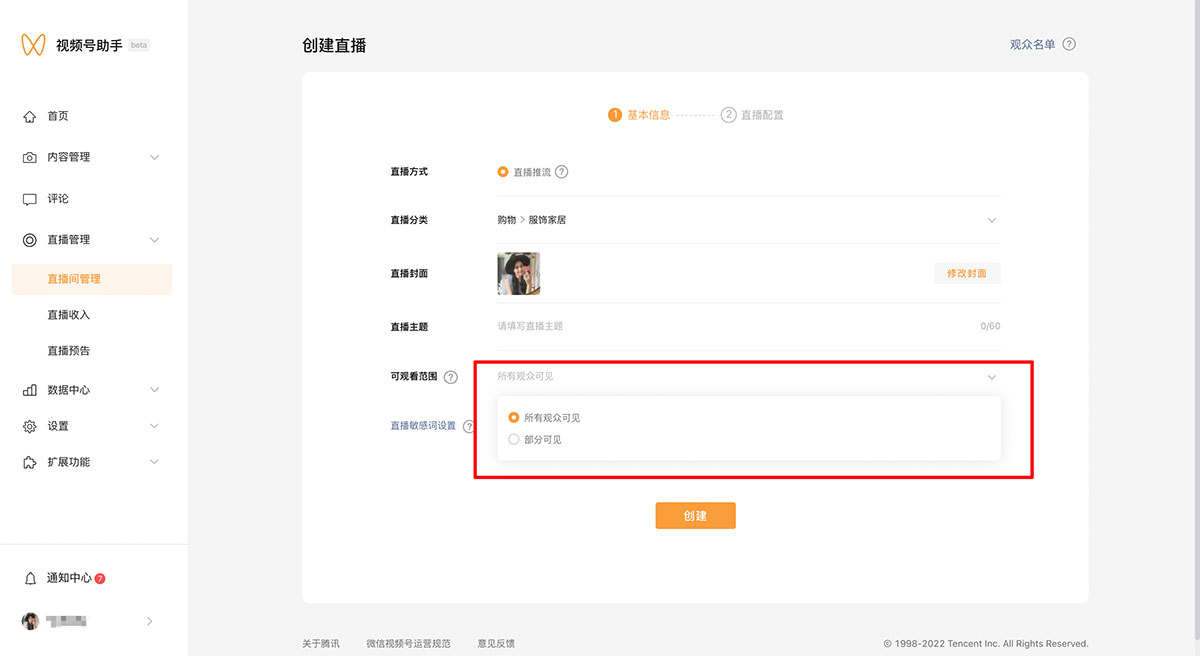The width and height of the screenshot is (1200, 656).
Task: Click the bell icon for 通知中心
Action: 30,579
